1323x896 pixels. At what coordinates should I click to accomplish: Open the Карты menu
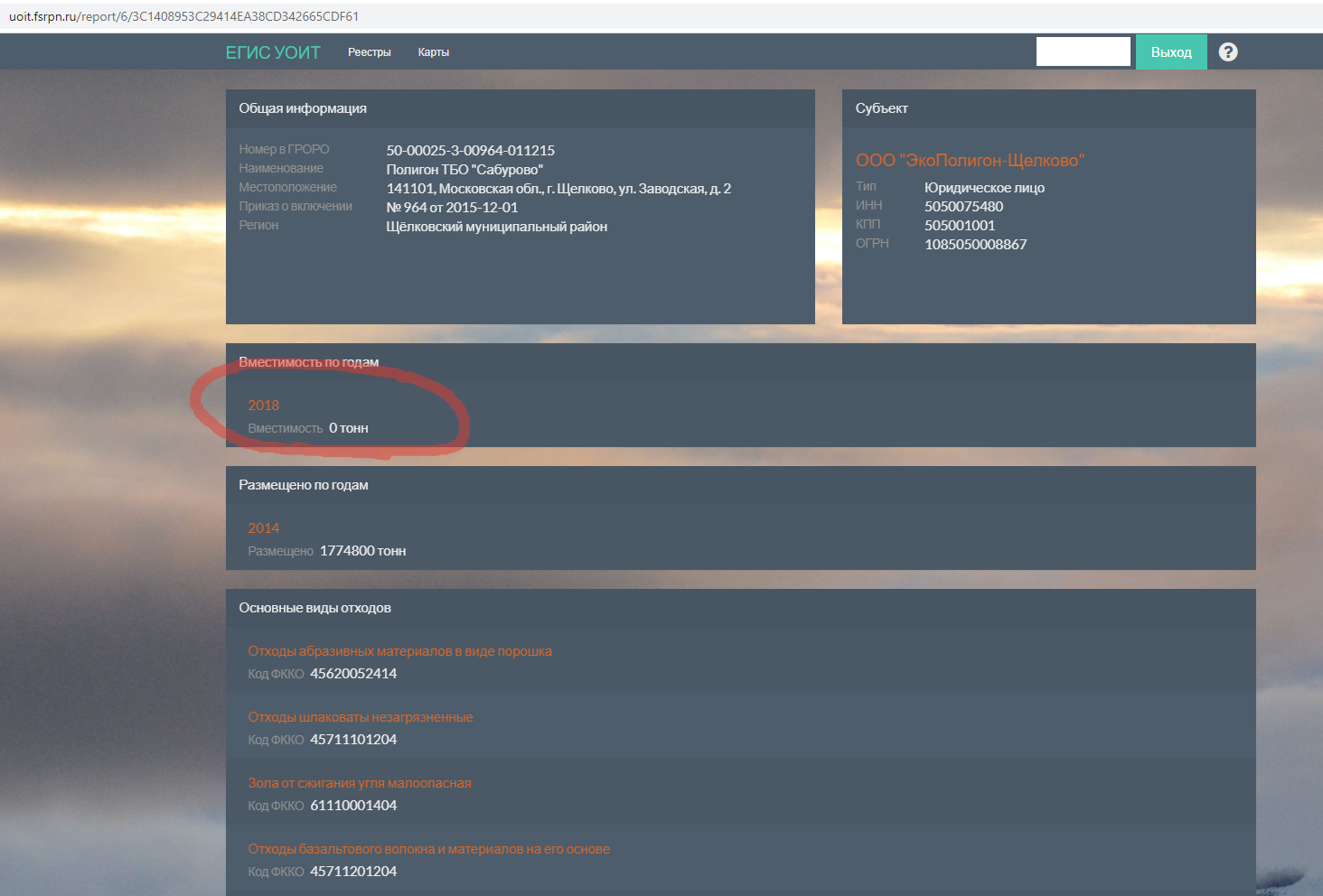[x=433, y=52]
